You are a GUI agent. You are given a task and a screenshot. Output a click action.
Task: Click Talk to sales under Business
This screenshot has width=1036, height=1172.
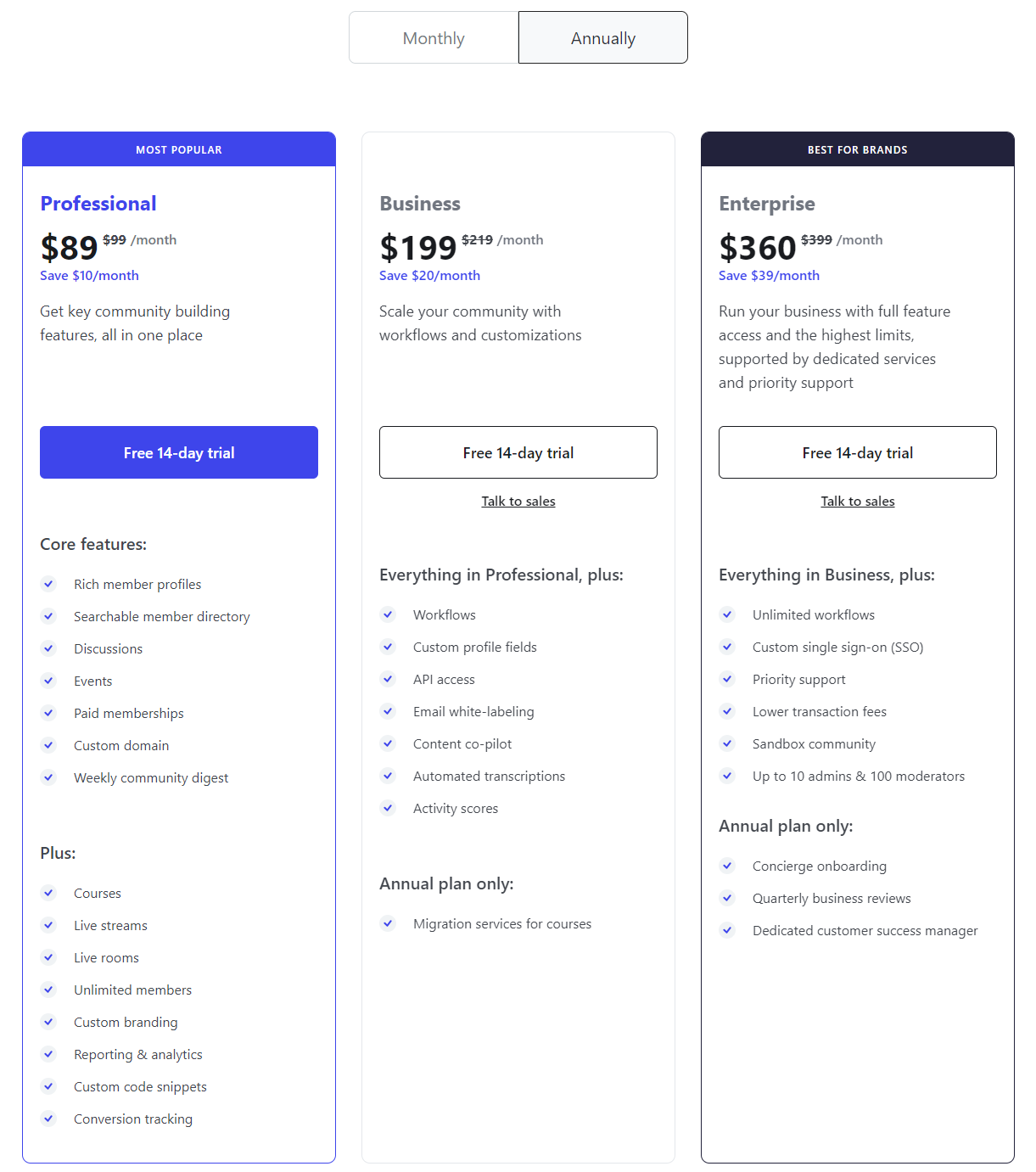[x=518, y=502]
